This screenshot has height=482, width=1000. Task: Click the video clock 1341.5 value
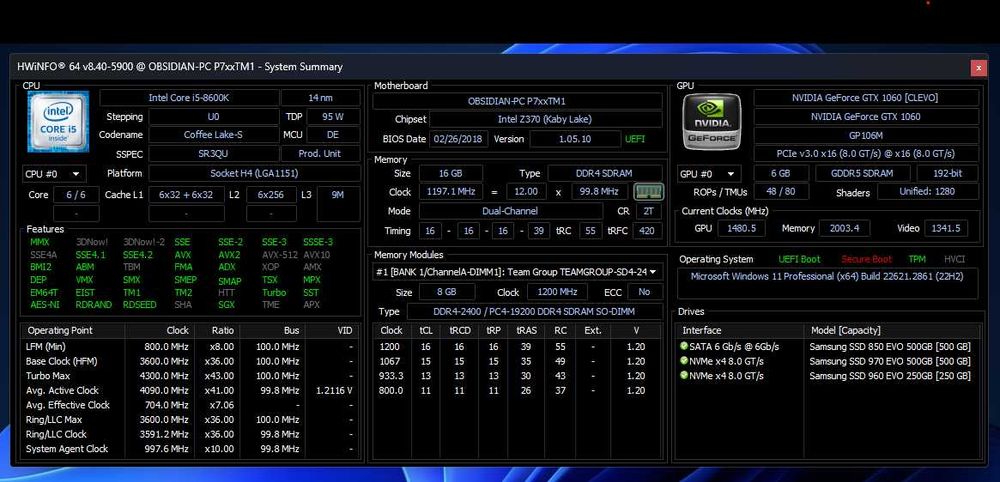945,228
